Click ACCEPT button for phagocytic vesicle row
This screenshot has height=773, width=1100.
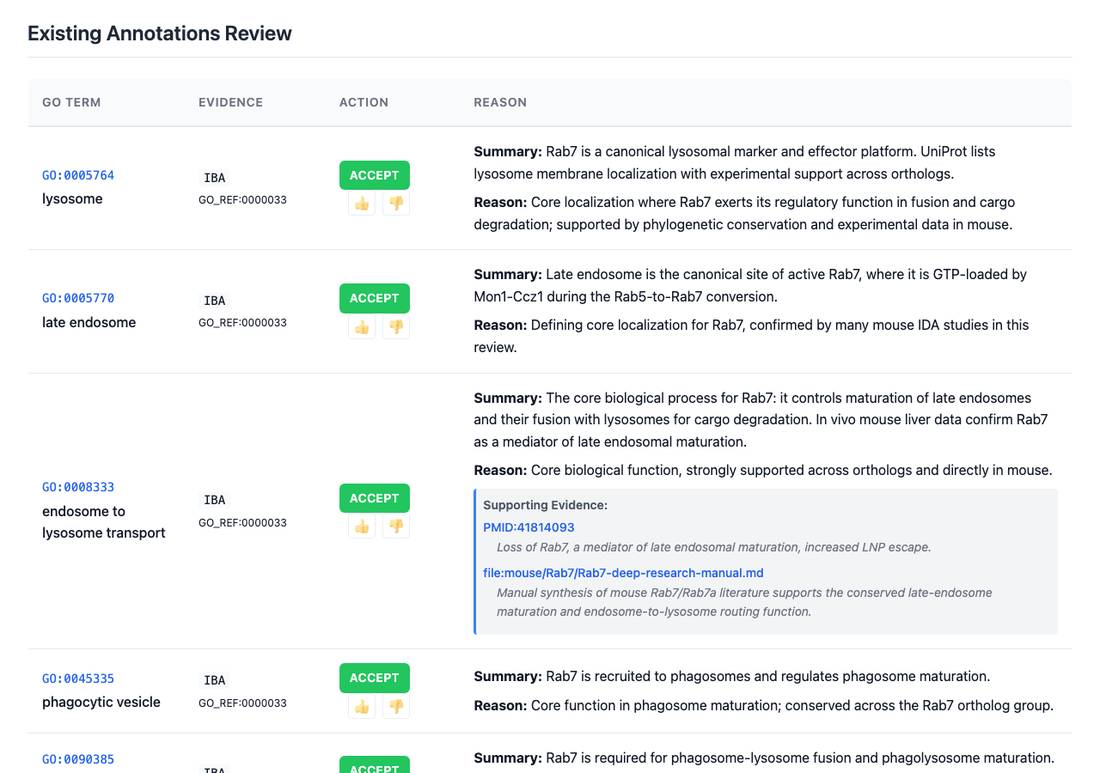tap(374, 678)
